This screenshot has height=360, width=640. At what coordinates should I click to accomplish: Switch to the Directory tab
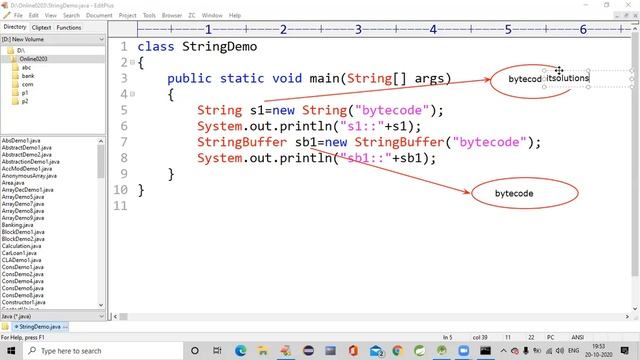15,27
